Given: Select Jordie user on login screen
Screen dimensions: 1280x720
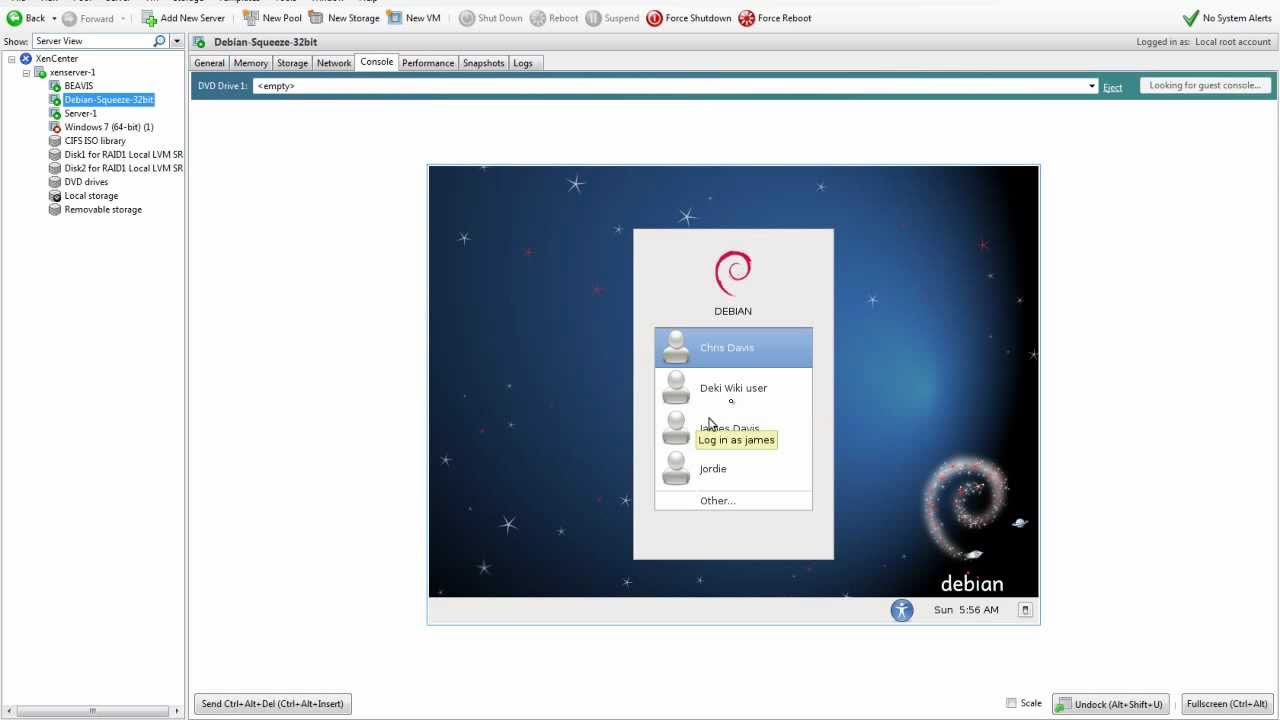Looking at the screenshot, I should pyautogui.click(x=733, y=469).
